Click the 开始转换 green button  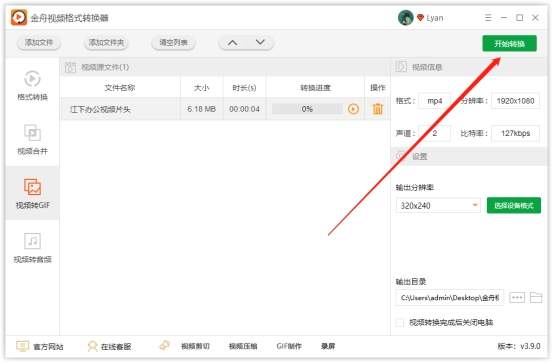pyautogui.click(x=509, y=43)
